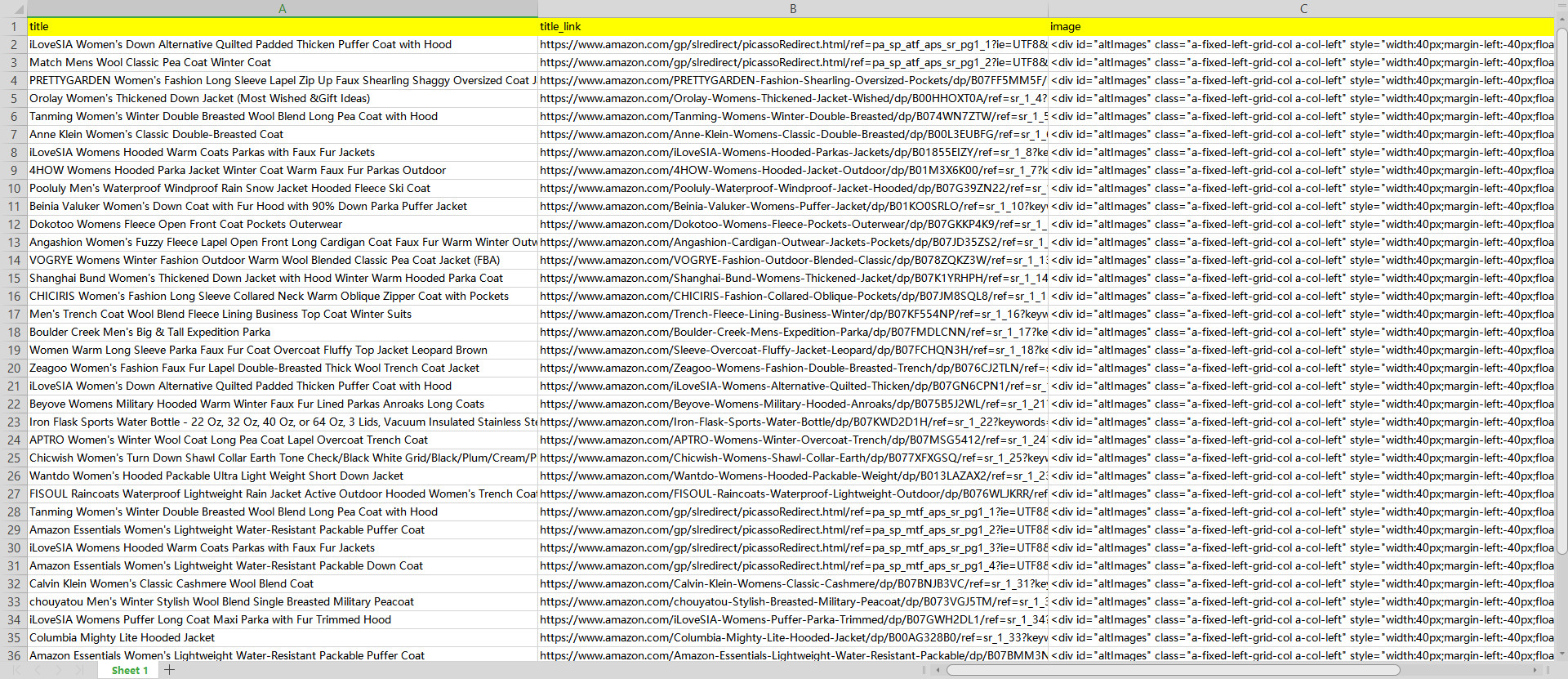Select row 10 header

coord(13,188)
